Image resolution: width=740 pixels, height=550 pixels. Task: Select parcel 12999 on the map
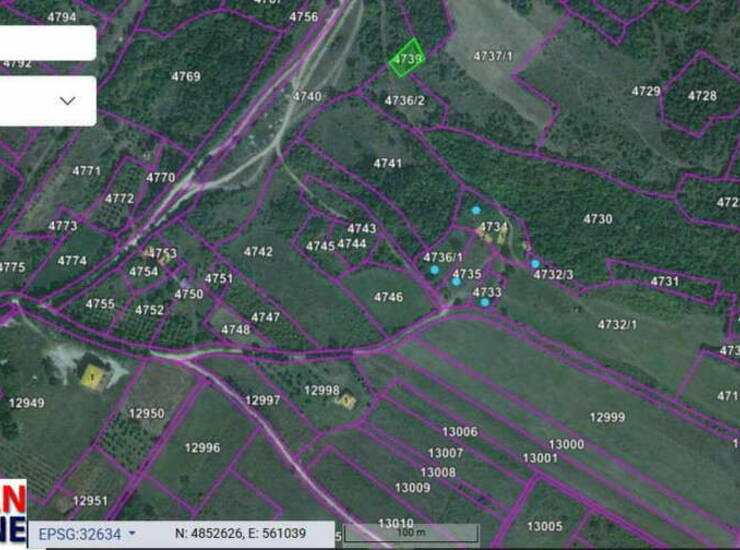(606, 417)
